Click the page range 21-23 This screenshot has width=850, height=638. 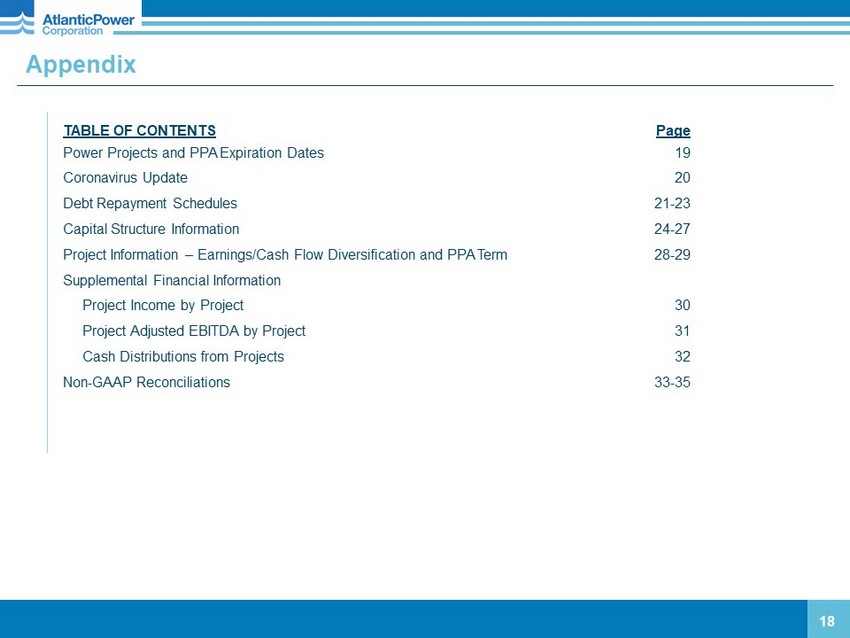[672, 203]
